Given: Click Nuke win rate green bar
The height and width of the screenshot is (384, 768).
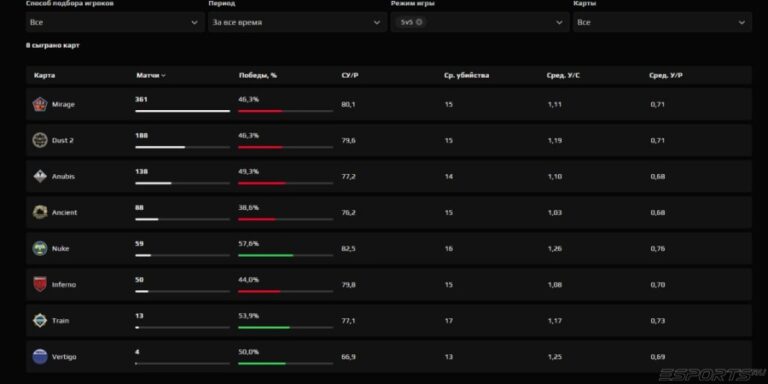Looking at the screenshot, I should point(265,255).
